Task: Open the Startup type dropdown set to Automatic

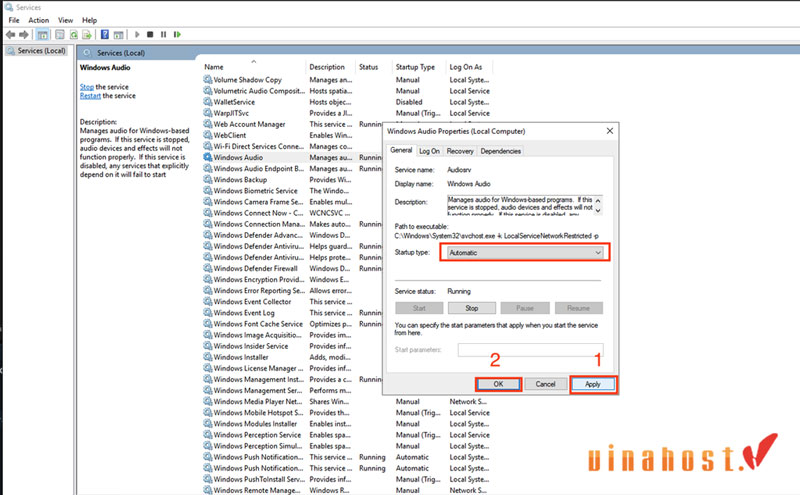Action: [x=526, y=253]
